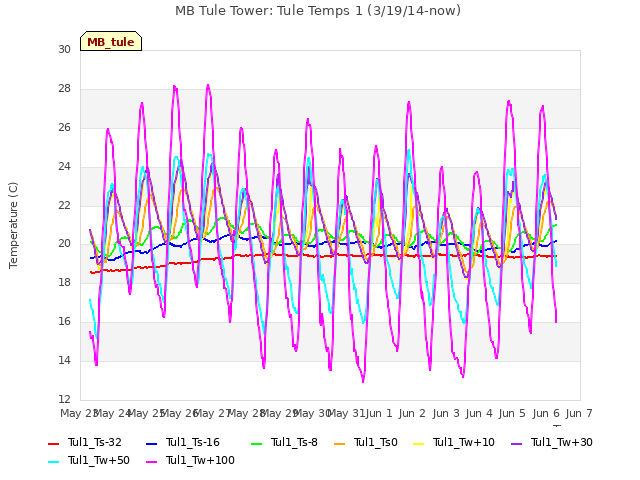Click the chart title text
This screenshot has height=480, width=640.
coord(318,11)
